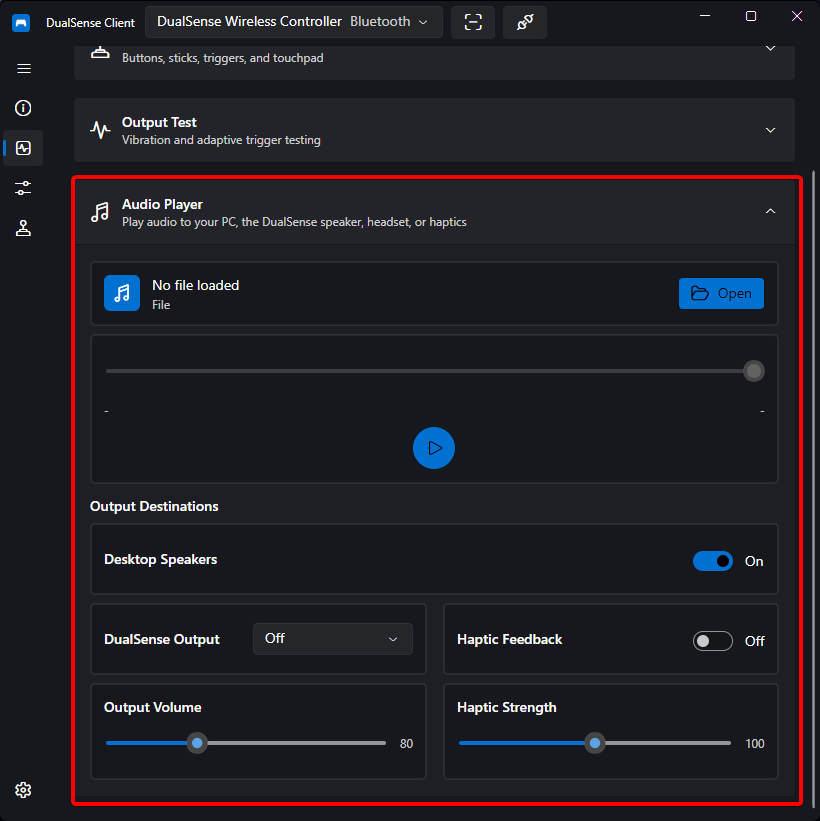
Task: Open the controller selection dropdown
Action: [x=294, y=22]
